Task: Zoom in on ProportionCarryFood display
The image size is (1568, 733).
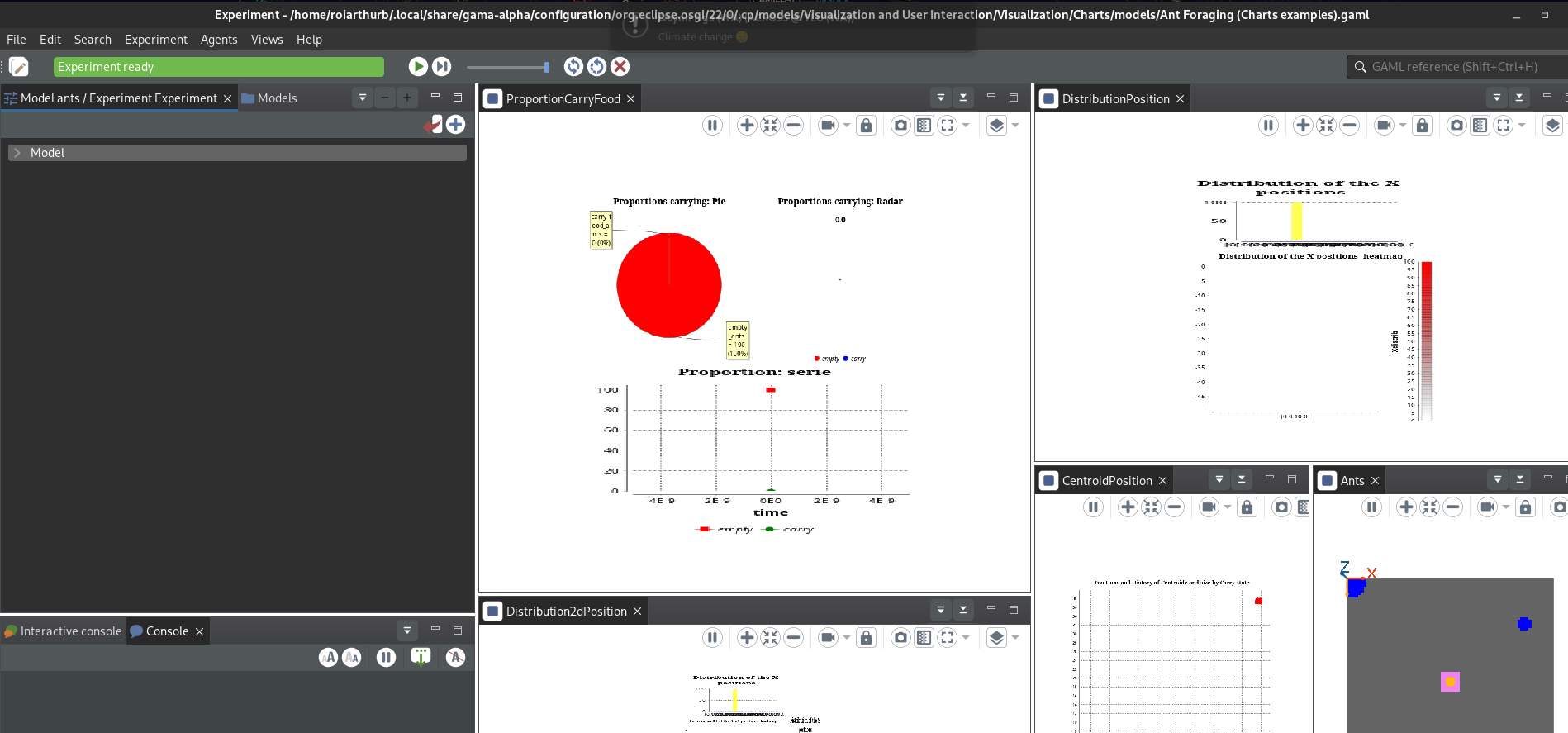Action: point(747,125)
